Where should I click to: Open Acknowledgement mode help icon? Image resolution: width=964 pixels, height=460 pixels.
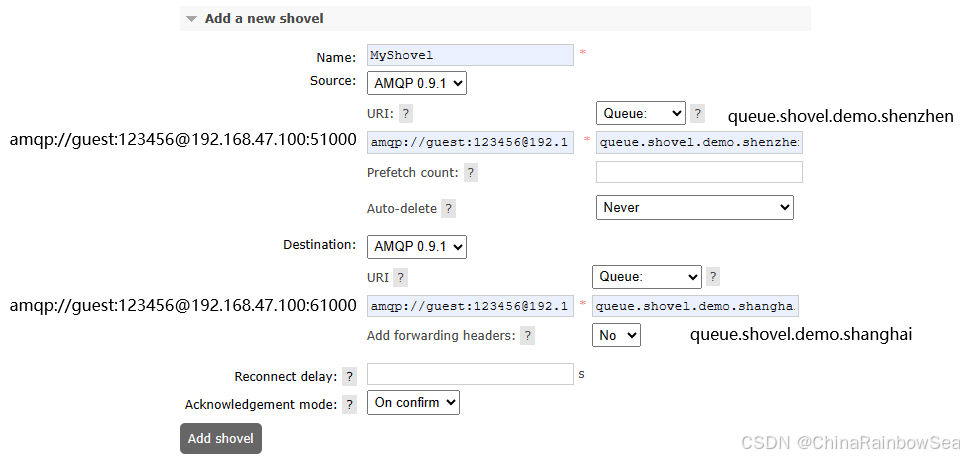350,405
